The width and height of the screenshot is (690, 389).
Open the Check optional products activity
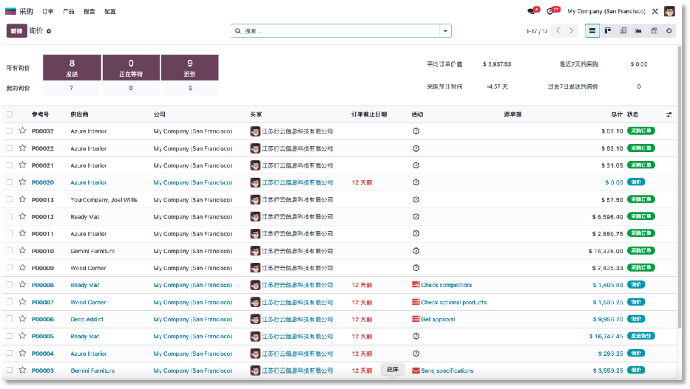point(454,302)
